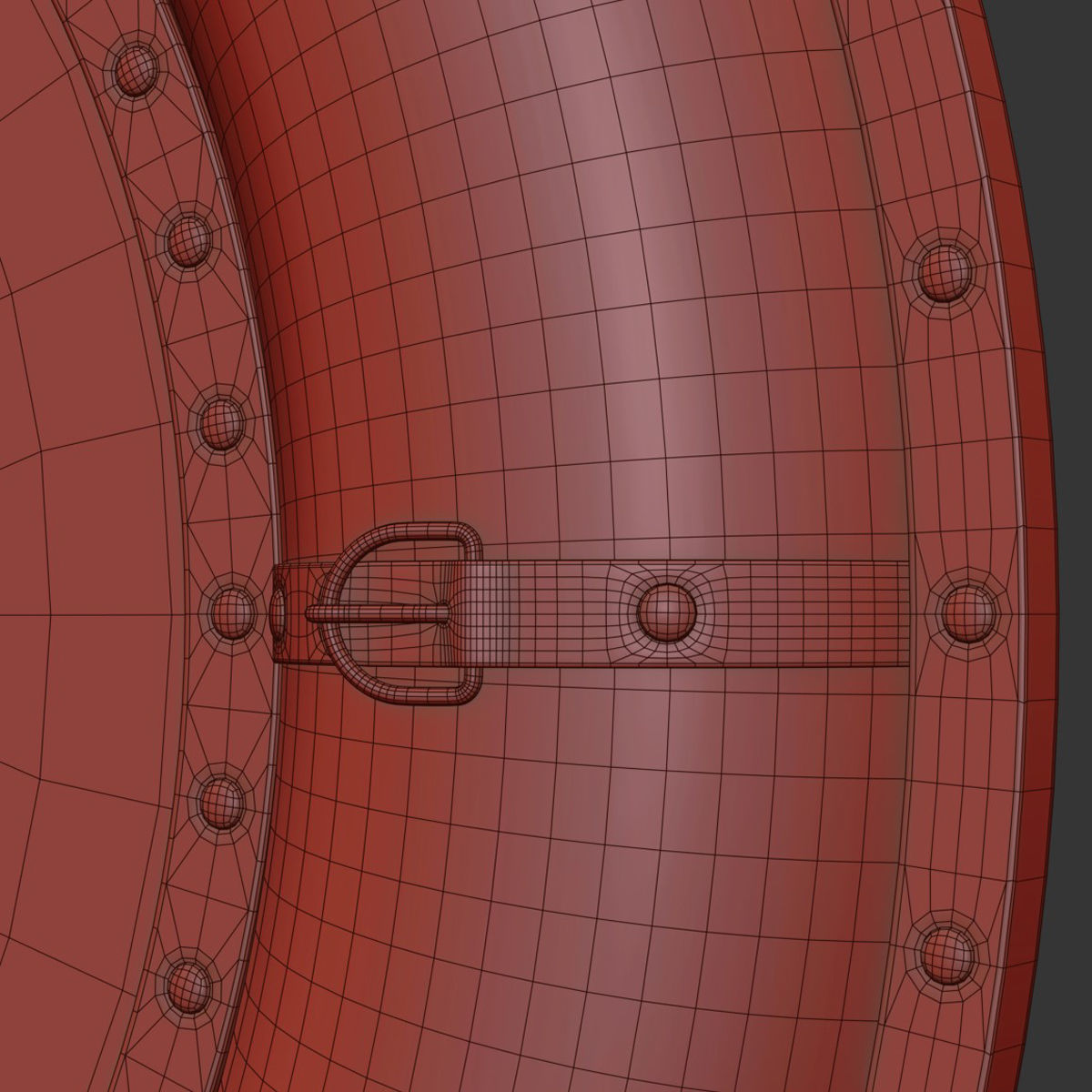Pick the buckle prong pin
Image resolution: width=1092 pixels, height=1092 pixels.
(377, 613)
